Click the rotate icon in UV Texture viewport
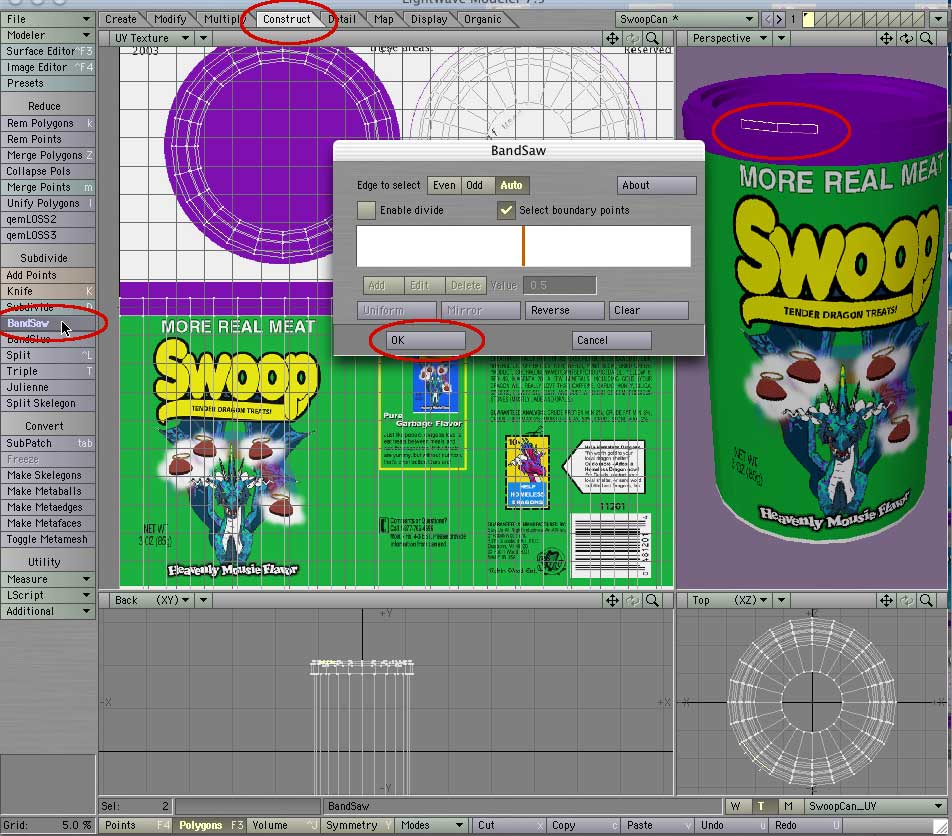Screen dimensions: 952x836 click(x=632, y=38)
